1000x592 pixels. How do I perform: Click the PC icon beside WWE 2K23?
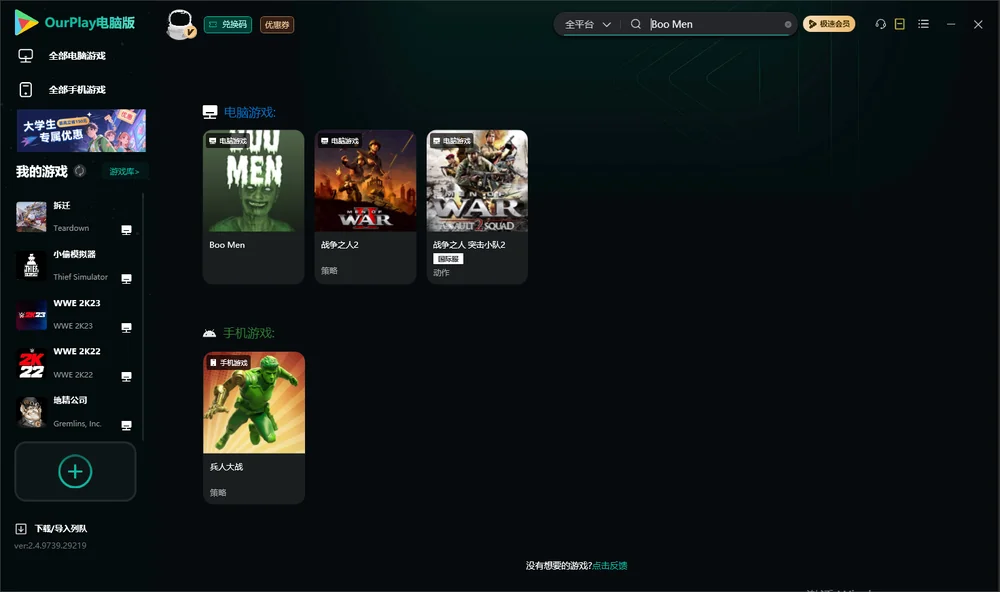[x=126, y=328]
